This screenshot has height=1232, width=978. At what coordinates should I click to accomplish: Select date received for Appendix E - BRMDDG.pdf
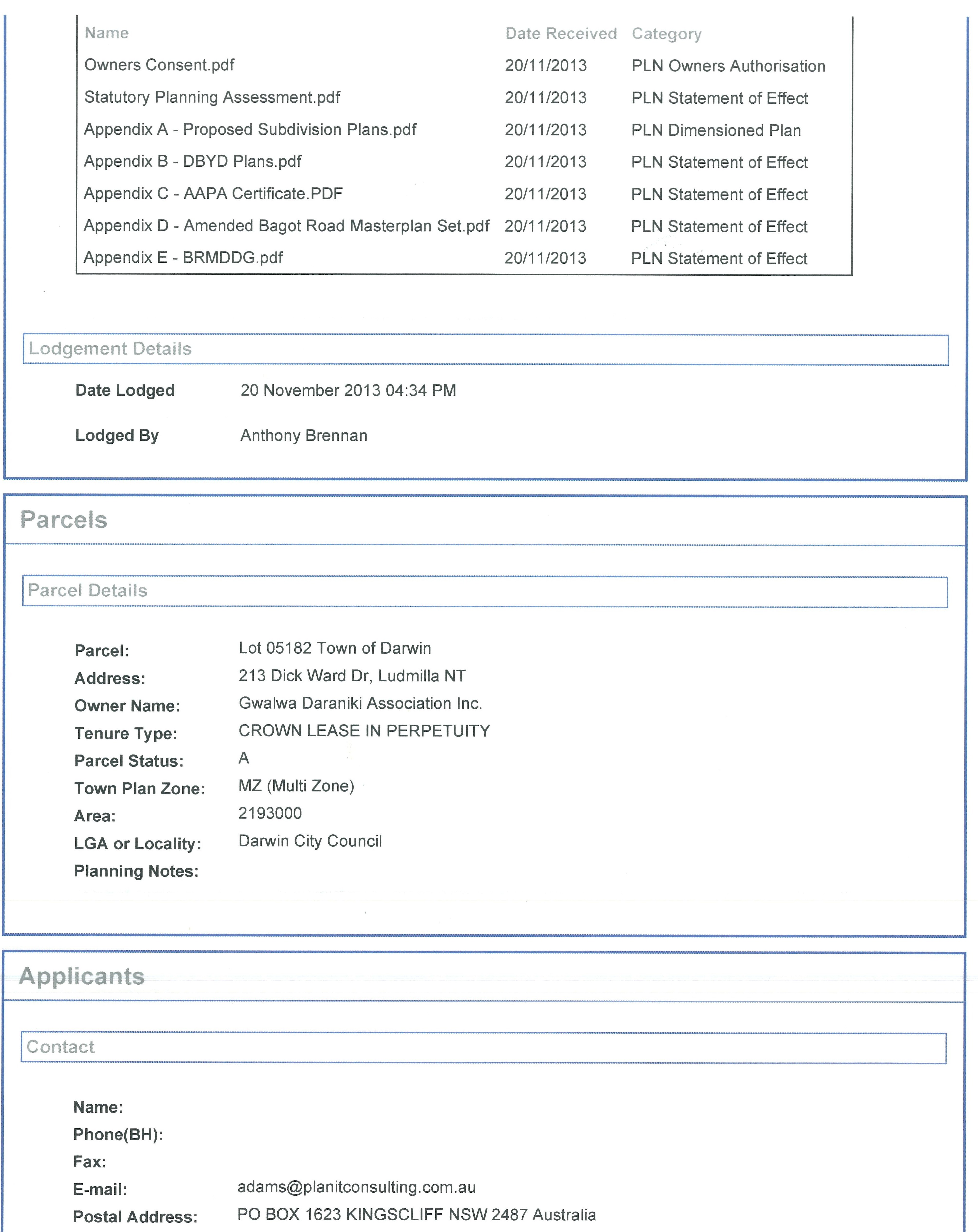pyautogui.click(x=545, y=258)
